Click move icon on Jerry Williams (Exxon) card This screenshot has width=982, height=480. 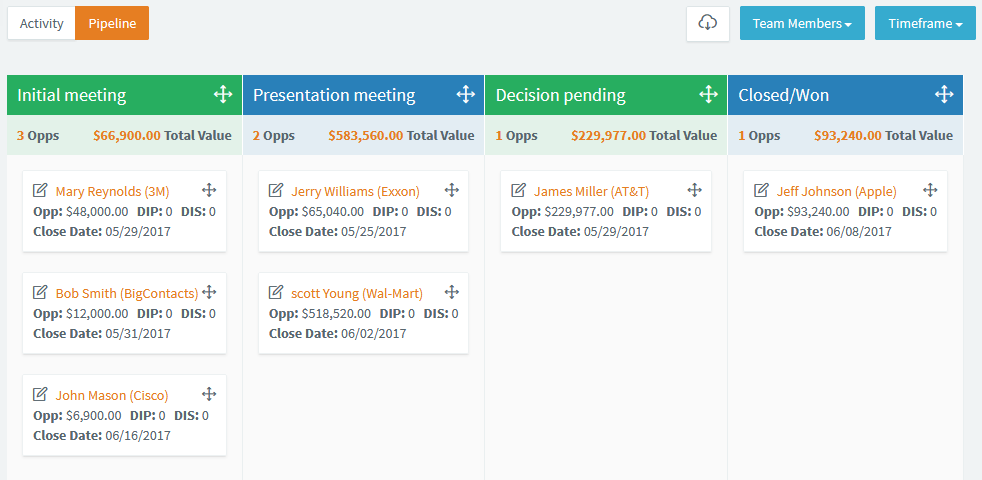452,190
